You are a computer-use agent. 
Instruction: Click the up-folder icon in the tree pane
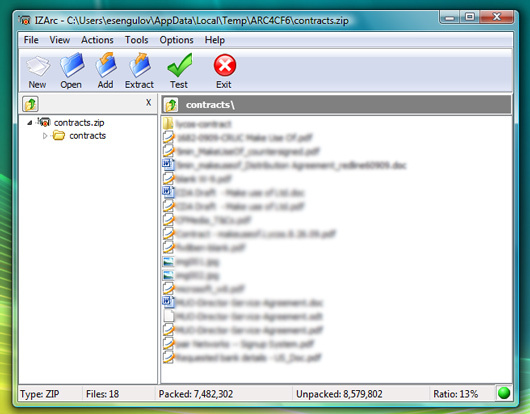tap(30, 104)
